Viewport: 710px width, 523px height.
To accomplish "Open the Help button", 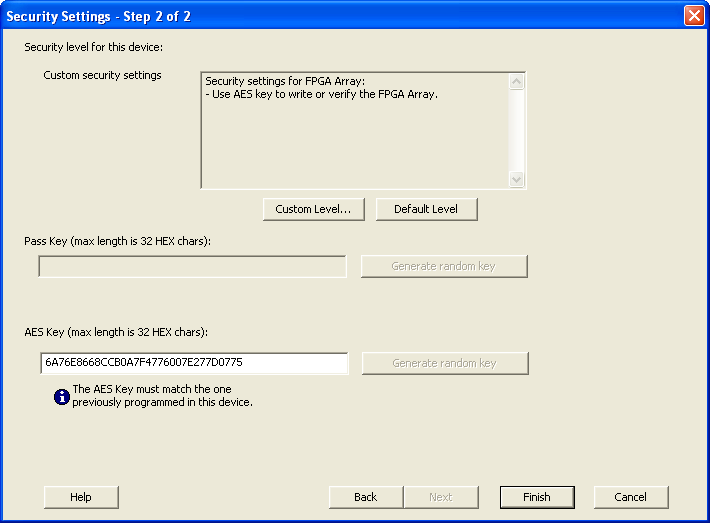I will pos(81,497).
